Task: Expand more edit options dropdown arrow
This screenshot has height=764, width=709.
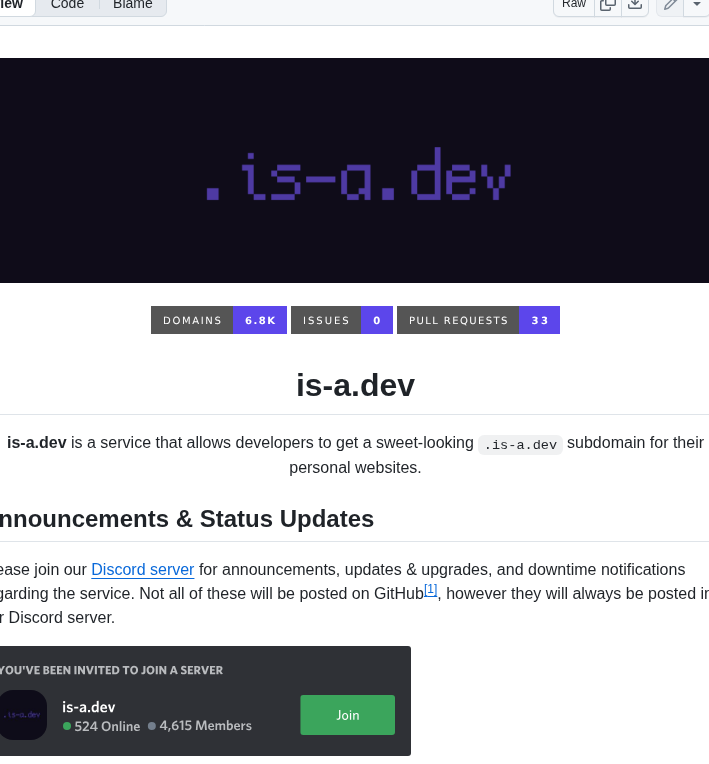Action: click(697, 5)
